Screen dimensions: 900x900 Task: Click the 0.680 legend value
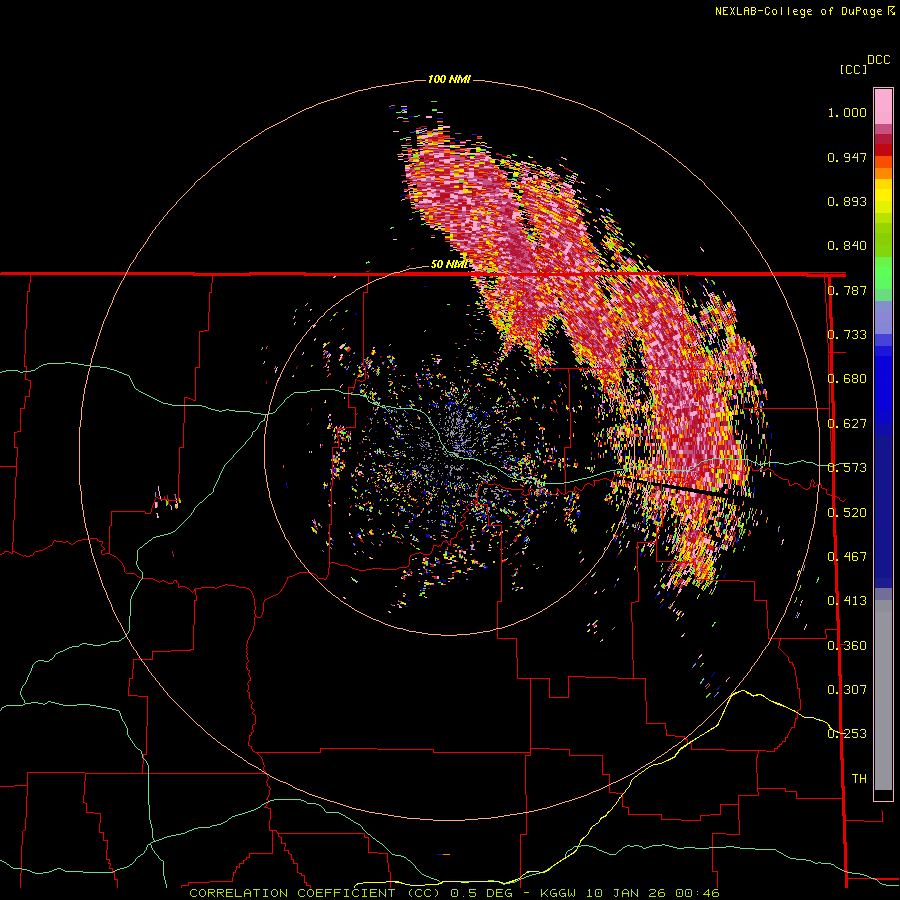[847, 379]
